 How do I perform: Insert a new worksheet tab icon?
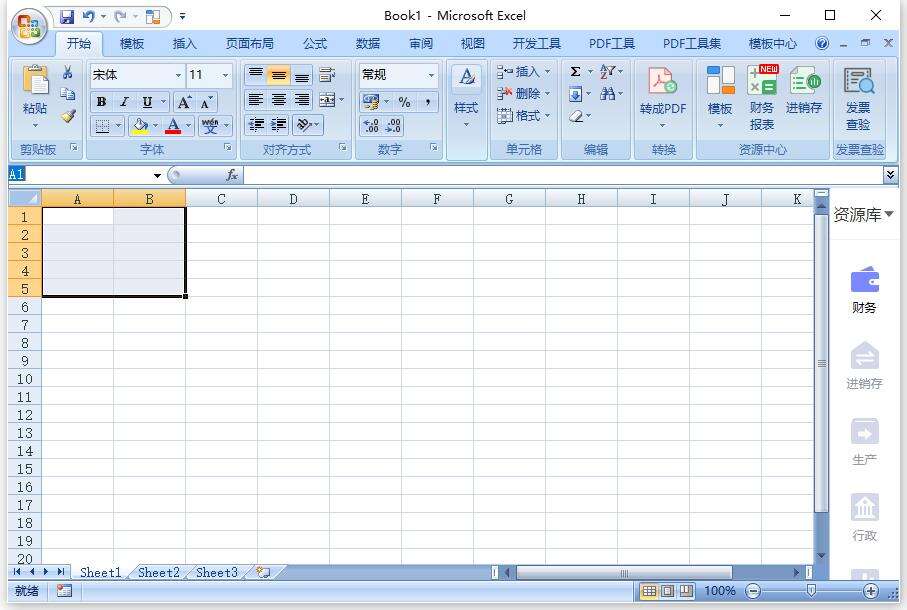263,572
